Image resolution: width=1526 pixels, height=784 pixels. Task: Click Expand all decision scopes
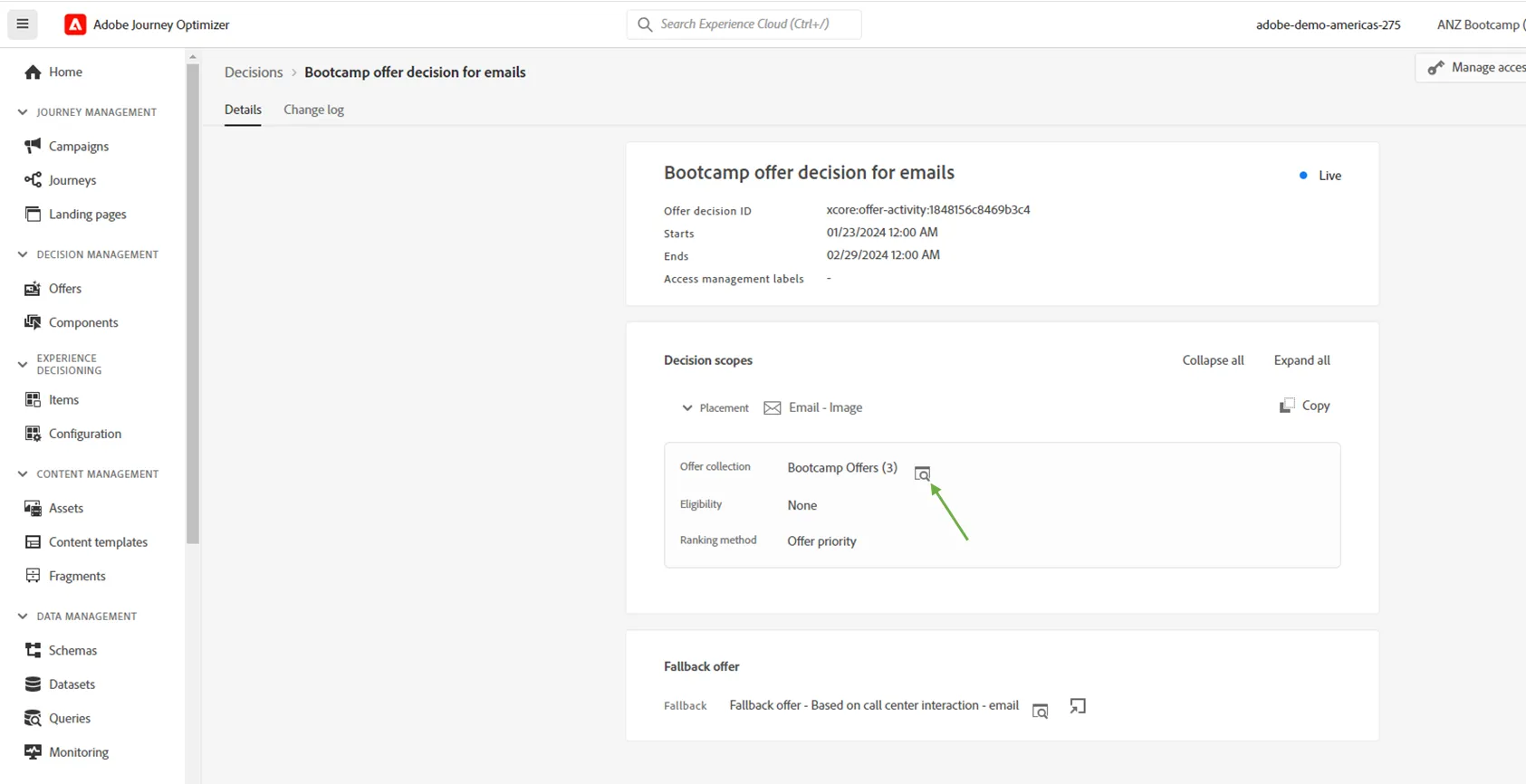pos(1301,360)
